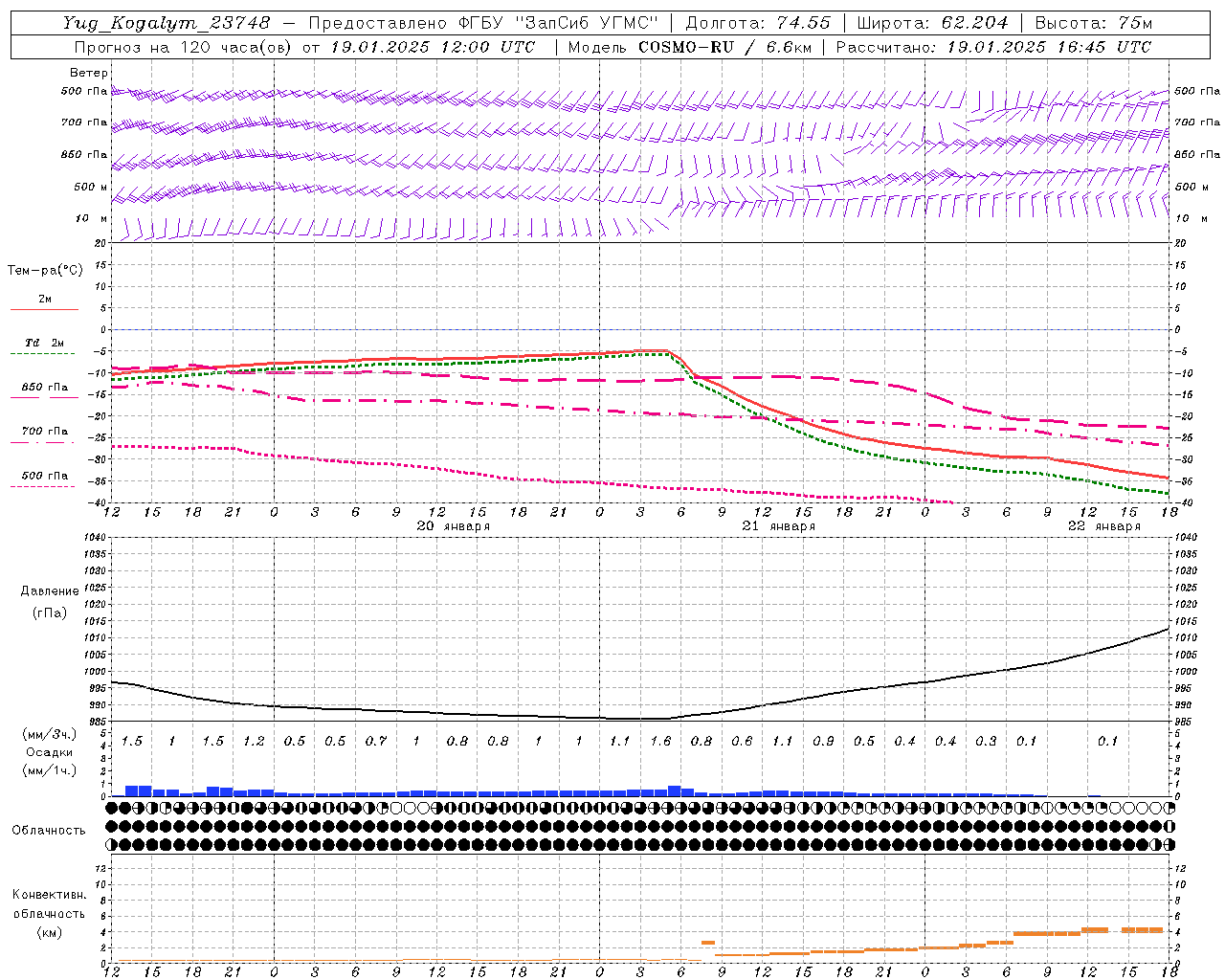The width and height of the screenshot is (1225, 980).
Task: Click the 0.9 precipitation value
Action: tap(823, 741)
